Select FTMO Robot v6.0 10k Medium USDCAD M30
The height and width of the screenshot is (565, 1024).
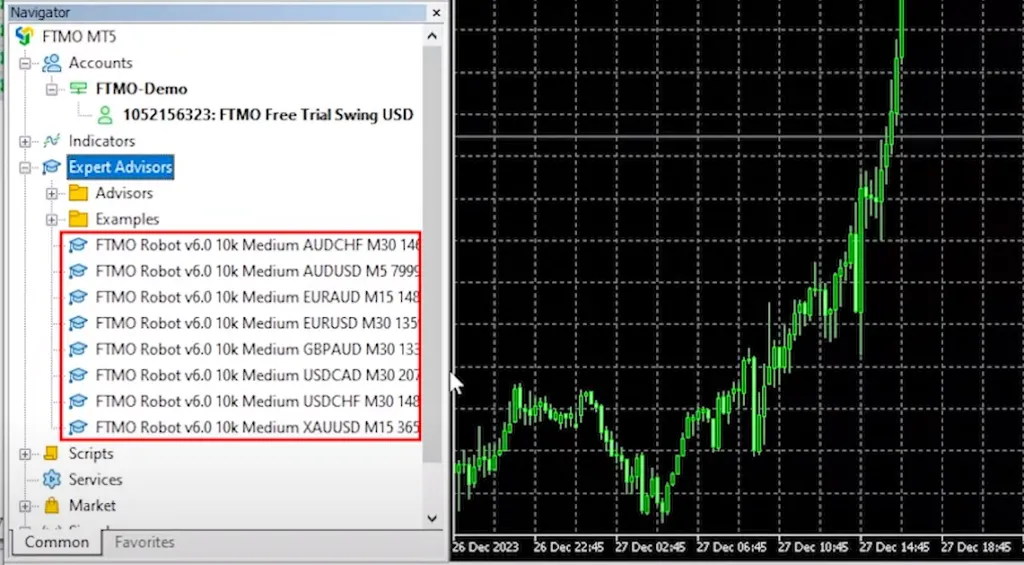[x=257, y=375]
